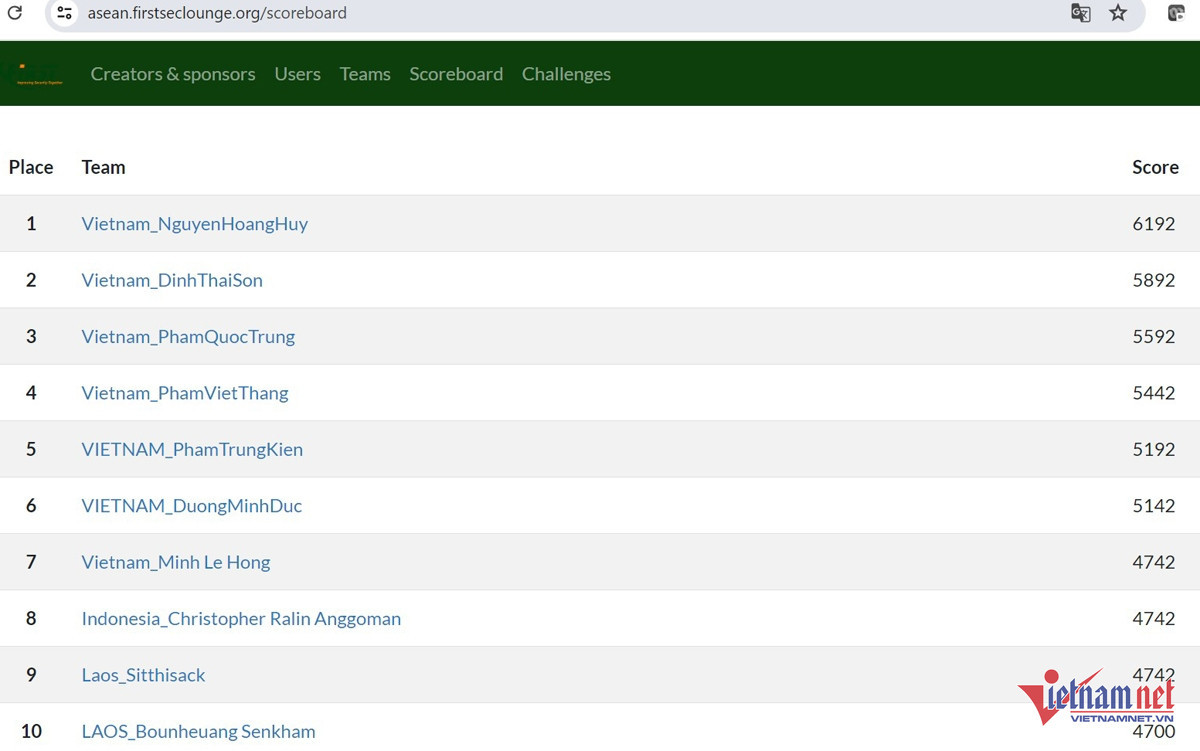Open the Indonesia_Christopher Ralin Anggoman link
1200x751 pixels.
click(241, 619)
